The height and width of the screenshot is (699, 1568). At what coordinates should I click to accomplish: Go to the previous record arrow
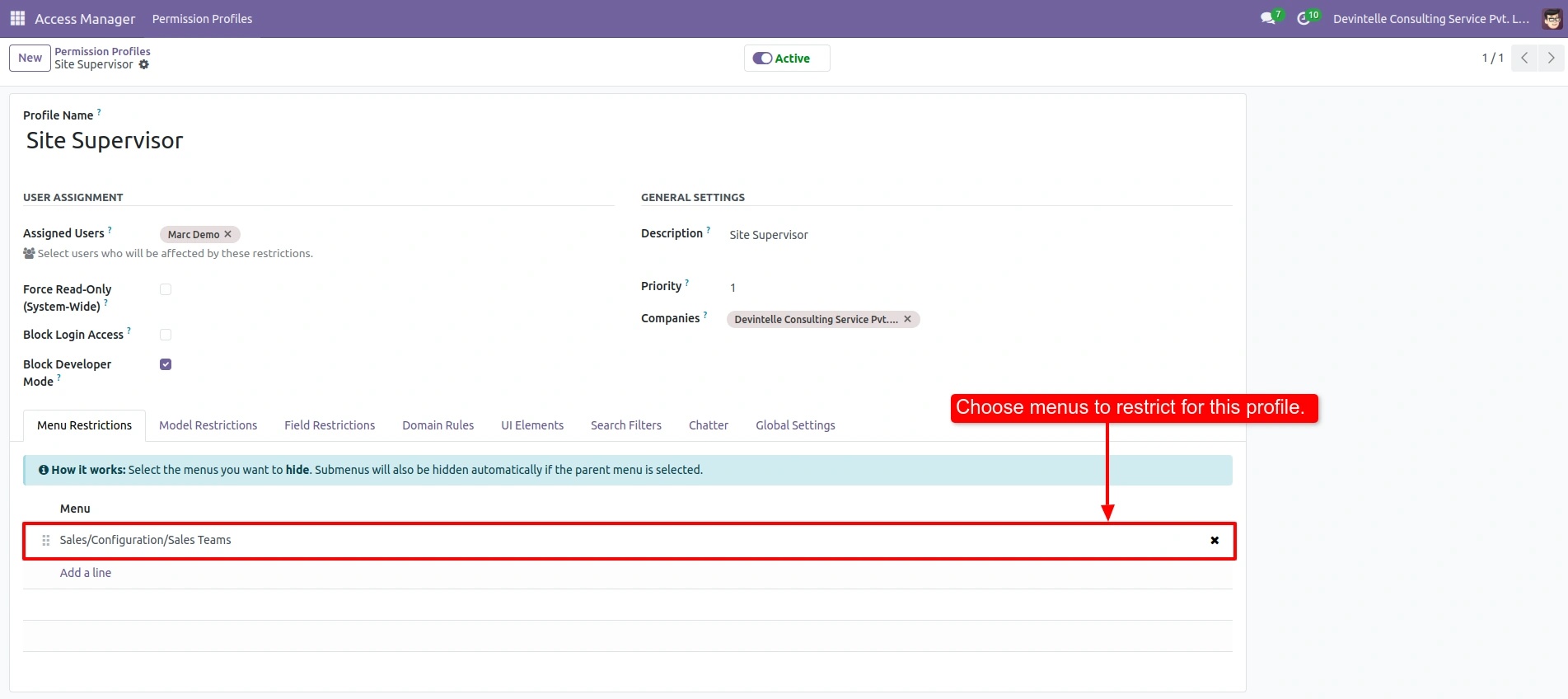[1524, 58]
